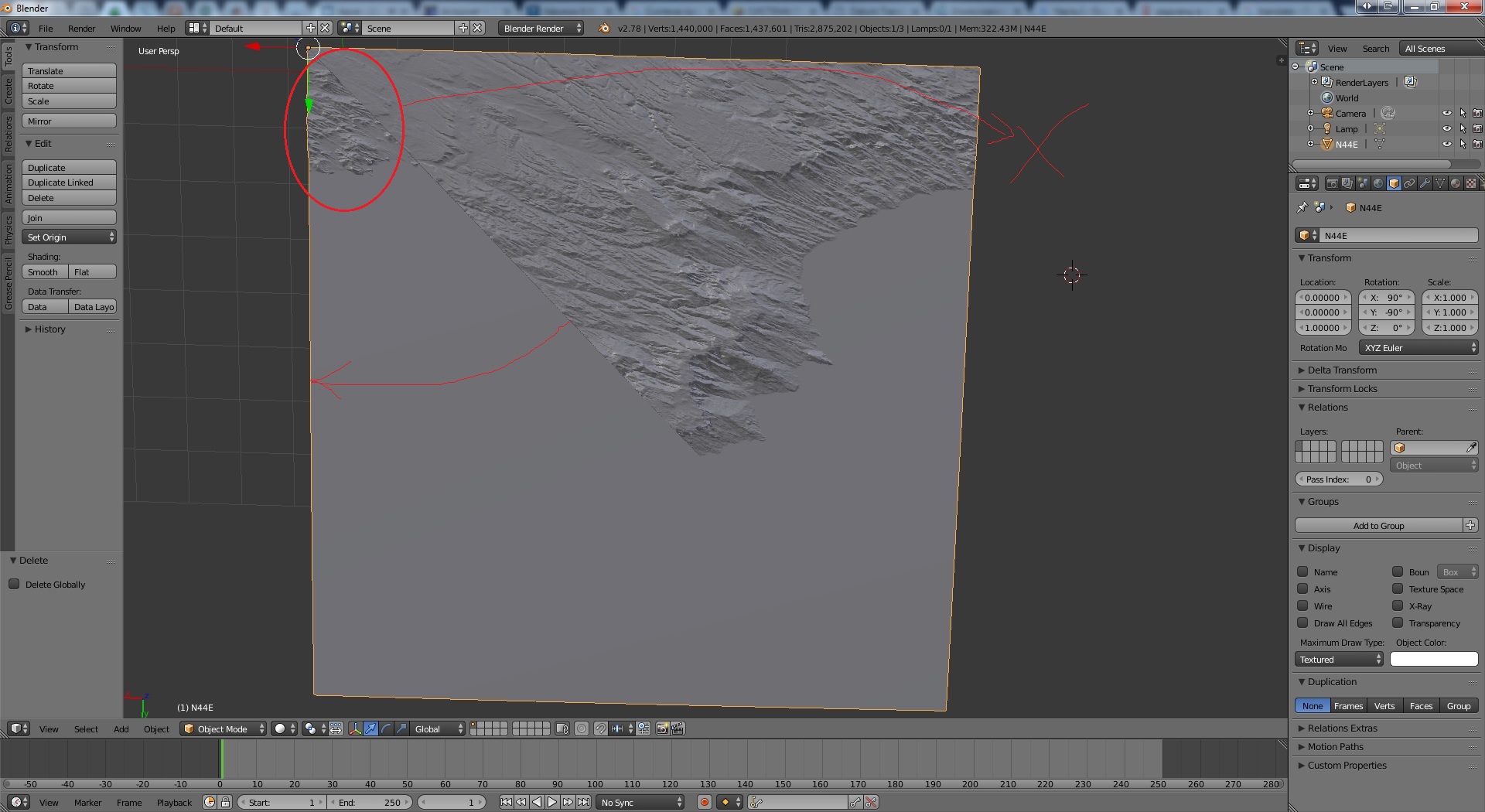Enable the X-Ray display checkbox

(1398, 606)
